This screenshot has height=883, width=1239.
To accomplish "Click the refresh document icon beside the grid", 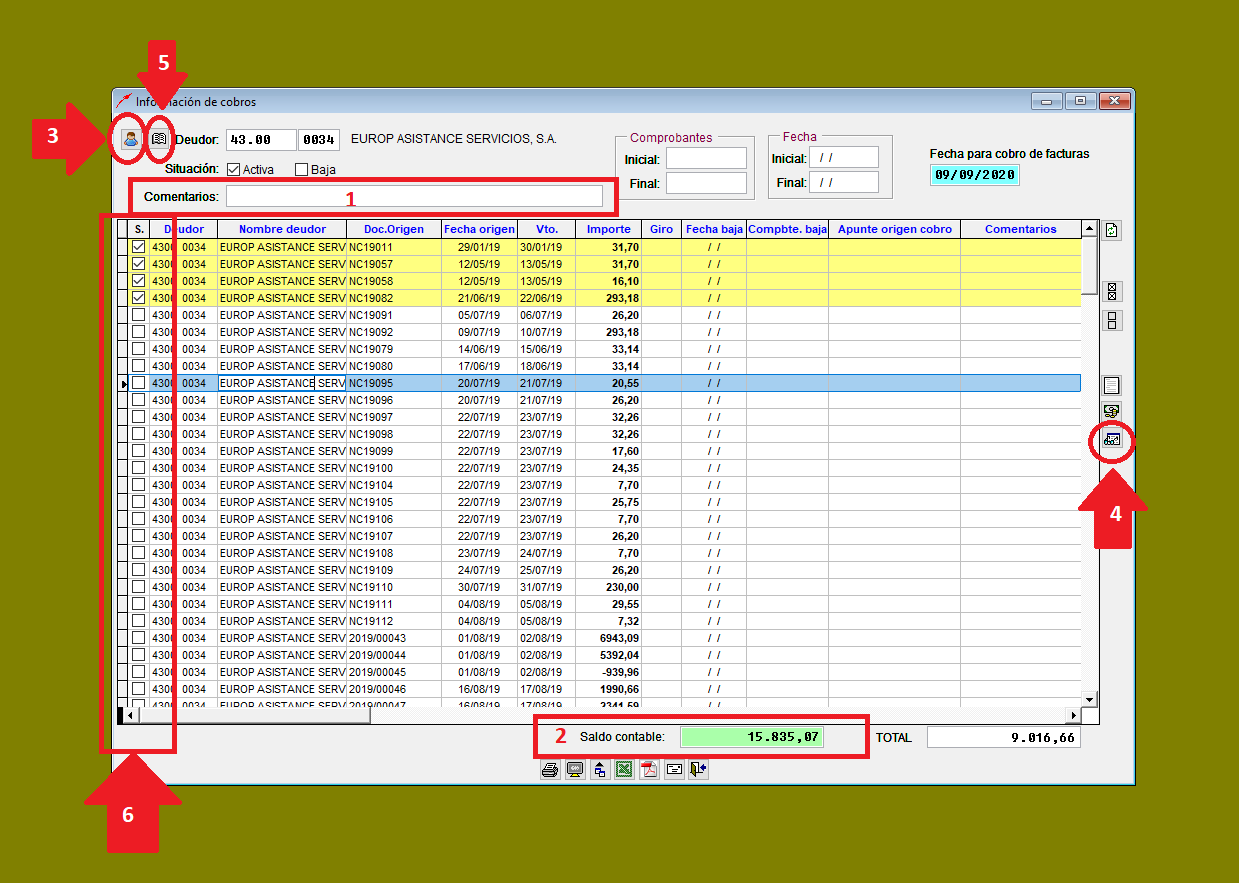I will [x=1111, y=230].
